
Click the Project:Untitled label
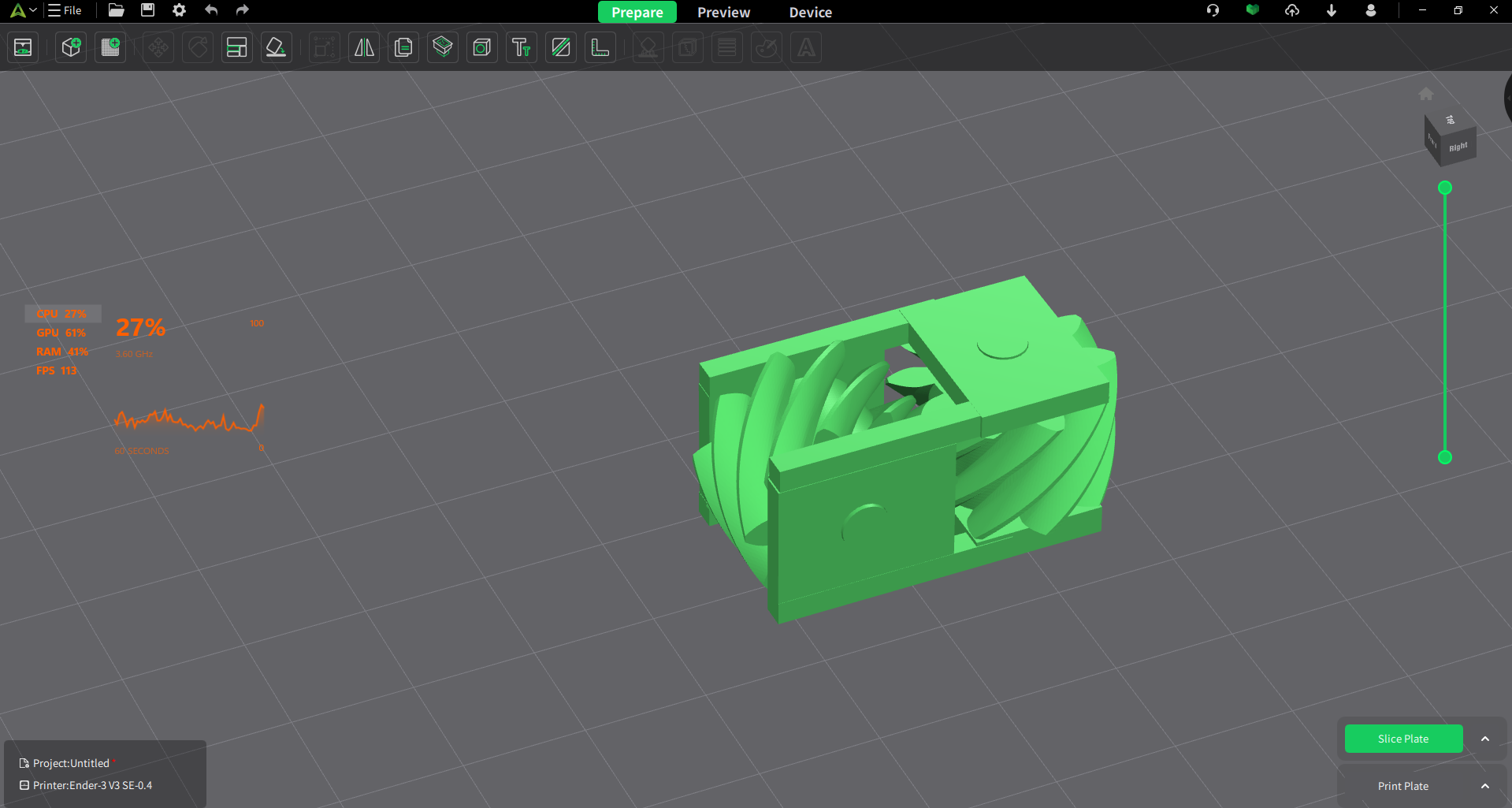pyautogui.click(x=71, y=763)
